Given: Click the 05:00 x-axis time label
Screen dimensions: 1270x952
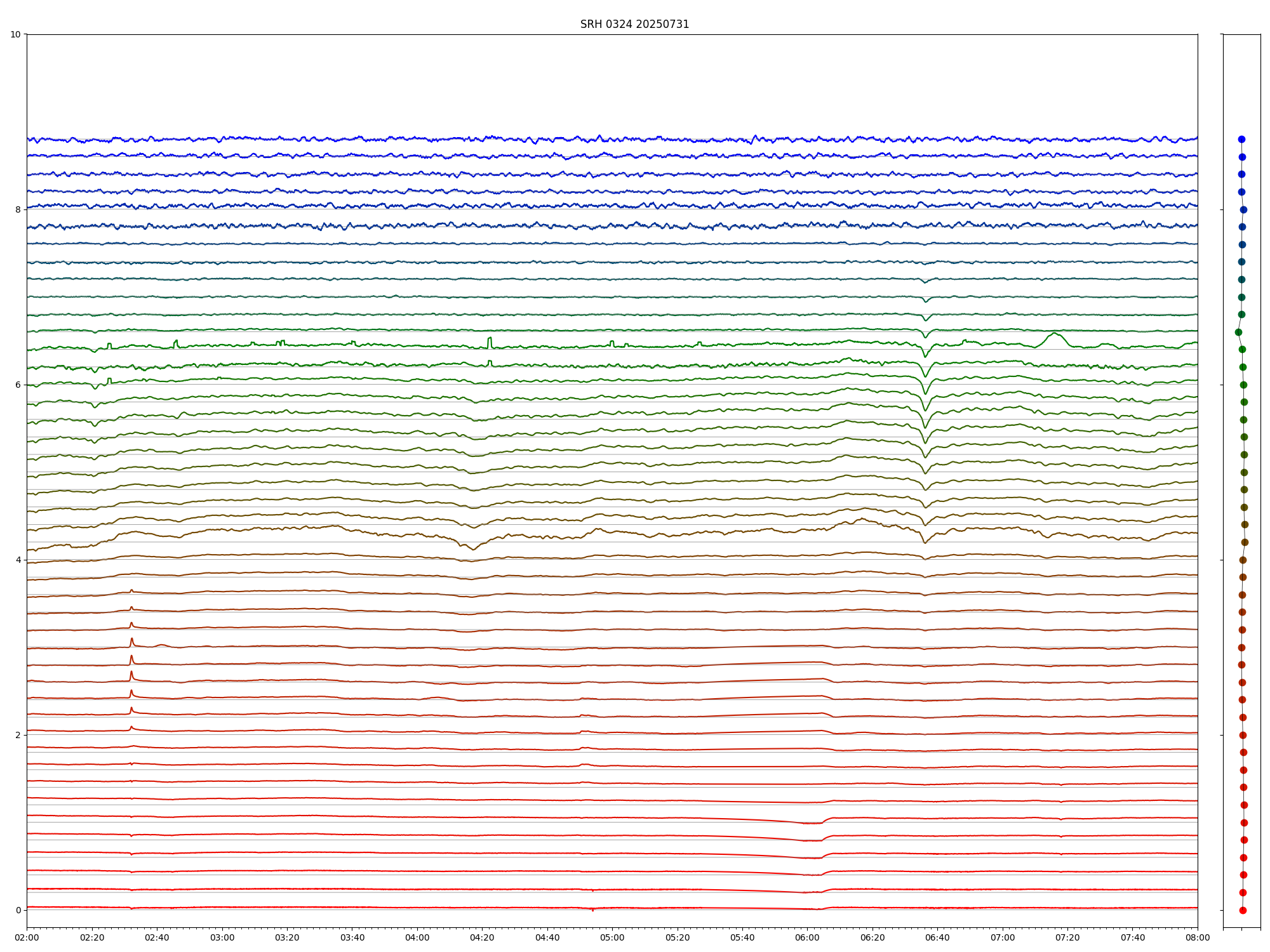Looking at the screenshot, I should coord(612,937).
